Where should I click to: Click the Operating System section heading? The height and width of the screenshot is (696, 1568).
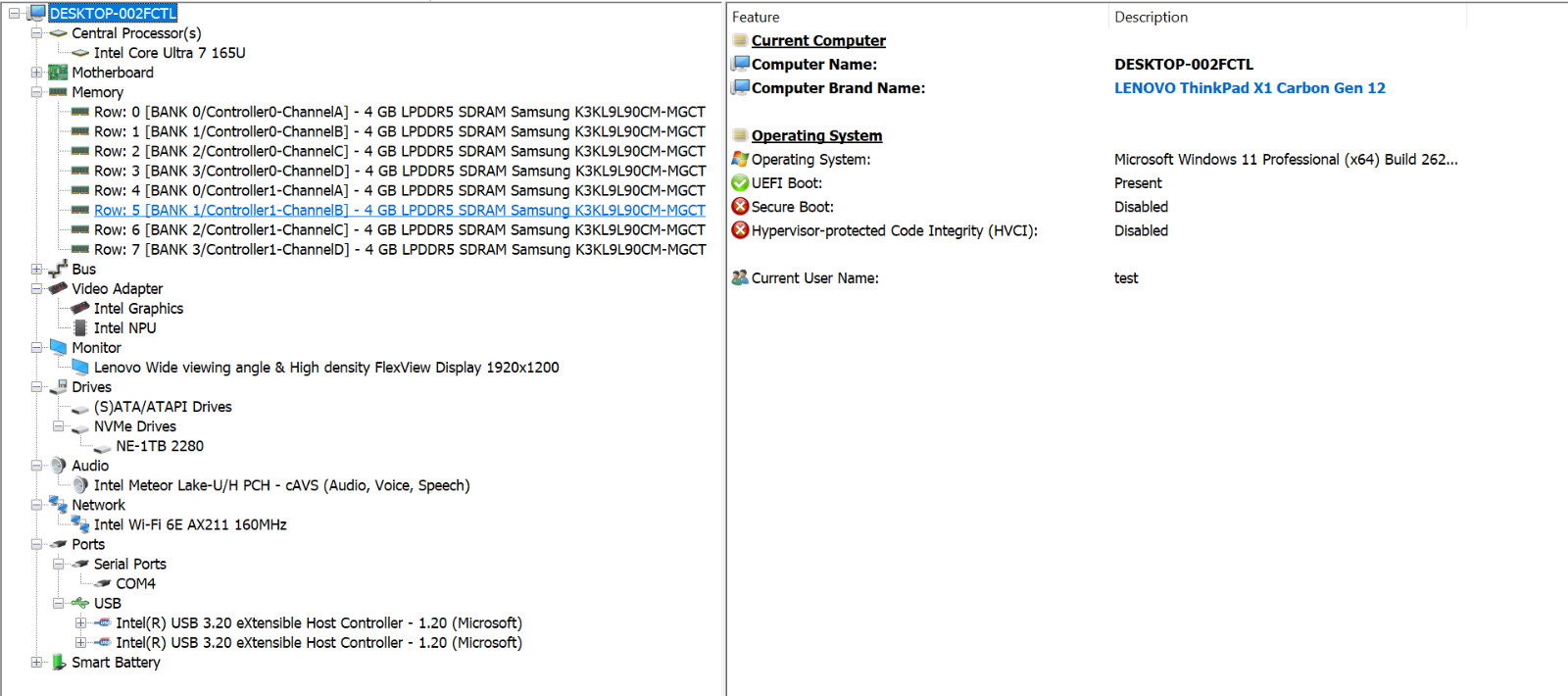click(x=816, y=135)
